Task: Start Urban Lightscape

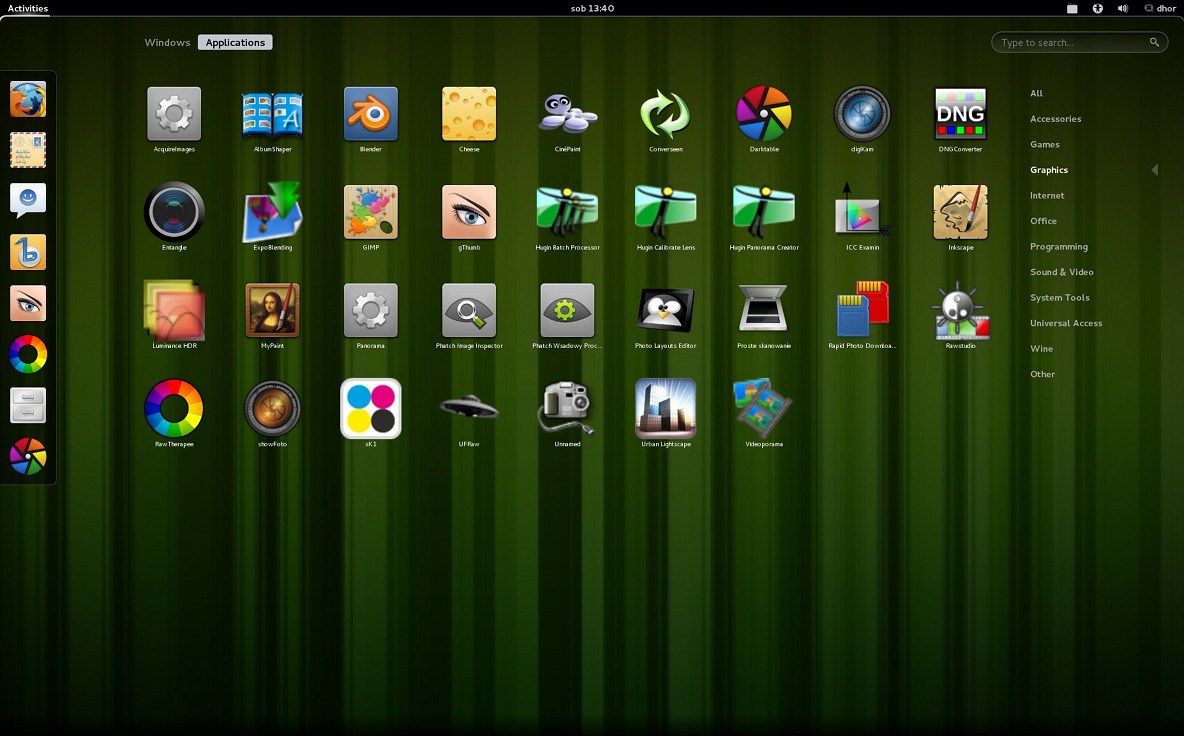Action: point(665,408)
